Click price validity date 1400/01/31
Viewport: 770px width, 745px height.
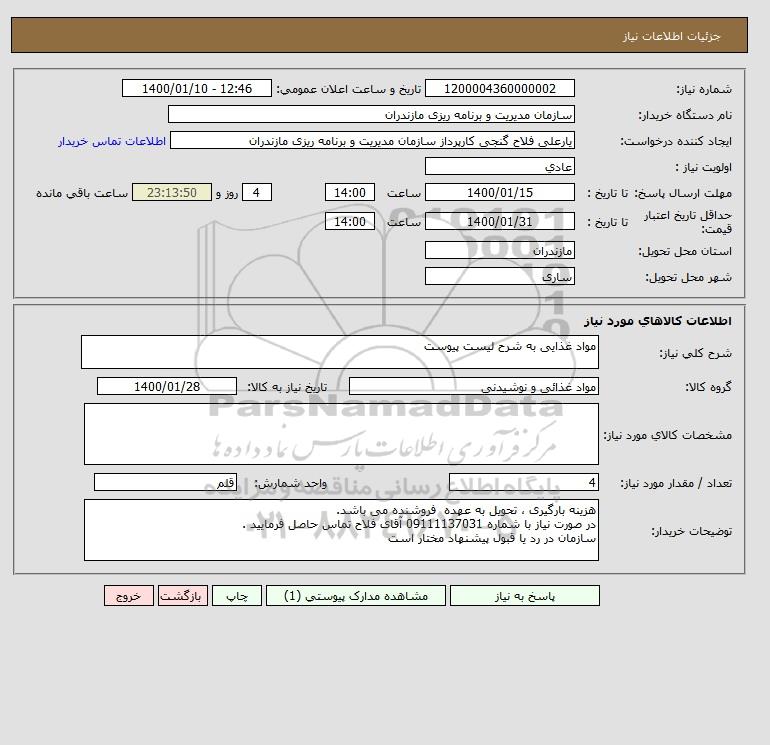[x=499, y=221]
